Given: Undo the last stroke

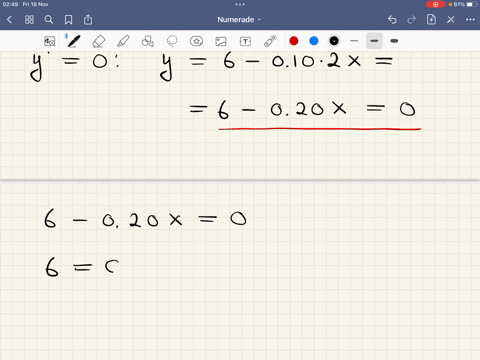Looking at the screenshot, I should coord(392,20).
